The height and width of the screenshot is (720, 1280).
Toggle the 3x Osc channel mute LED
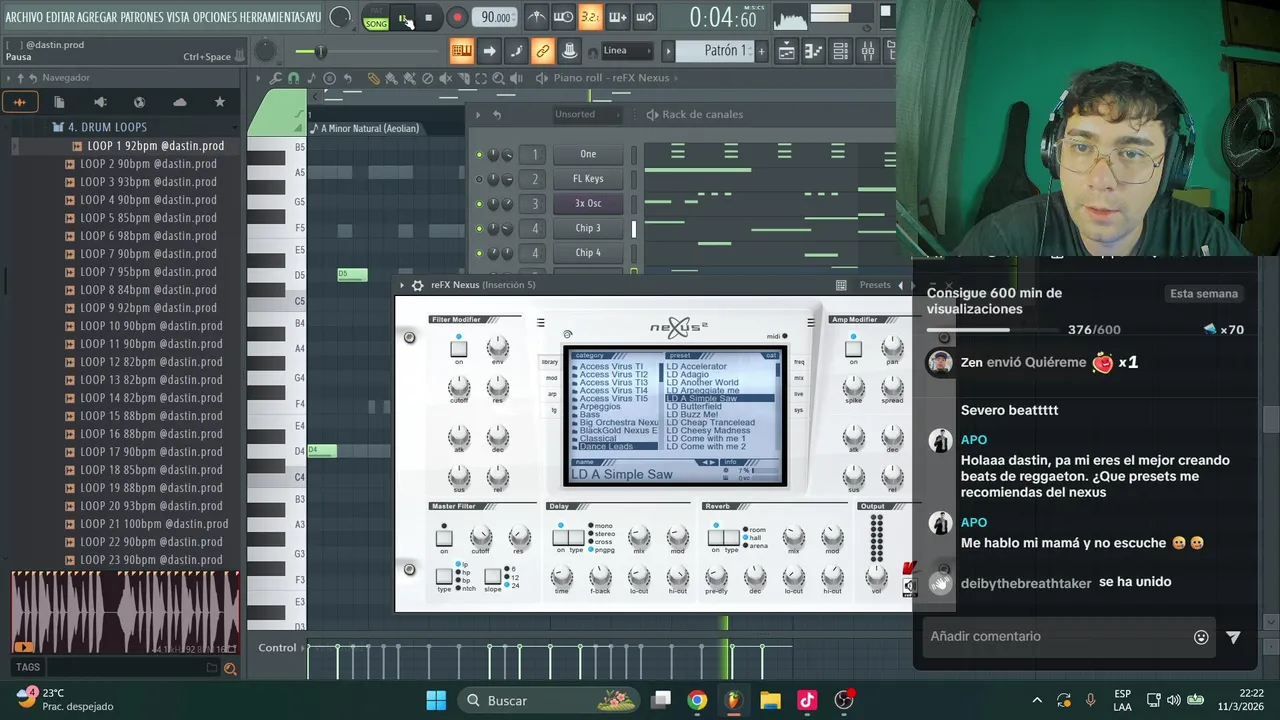[x=479, y=204]
